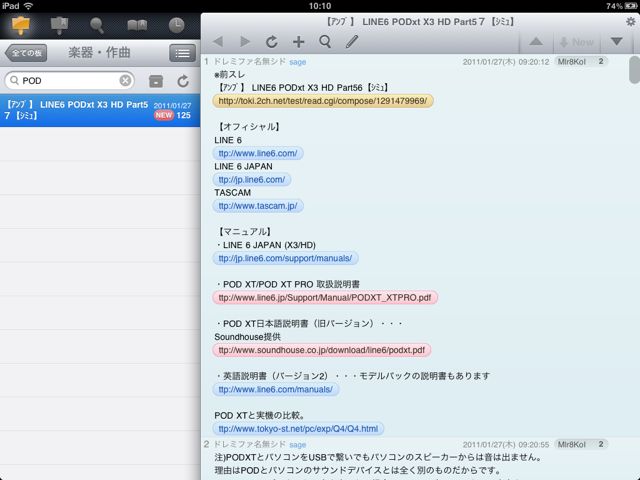Refresh the thread list
The image size is (640, 480).
pos(183,81)
